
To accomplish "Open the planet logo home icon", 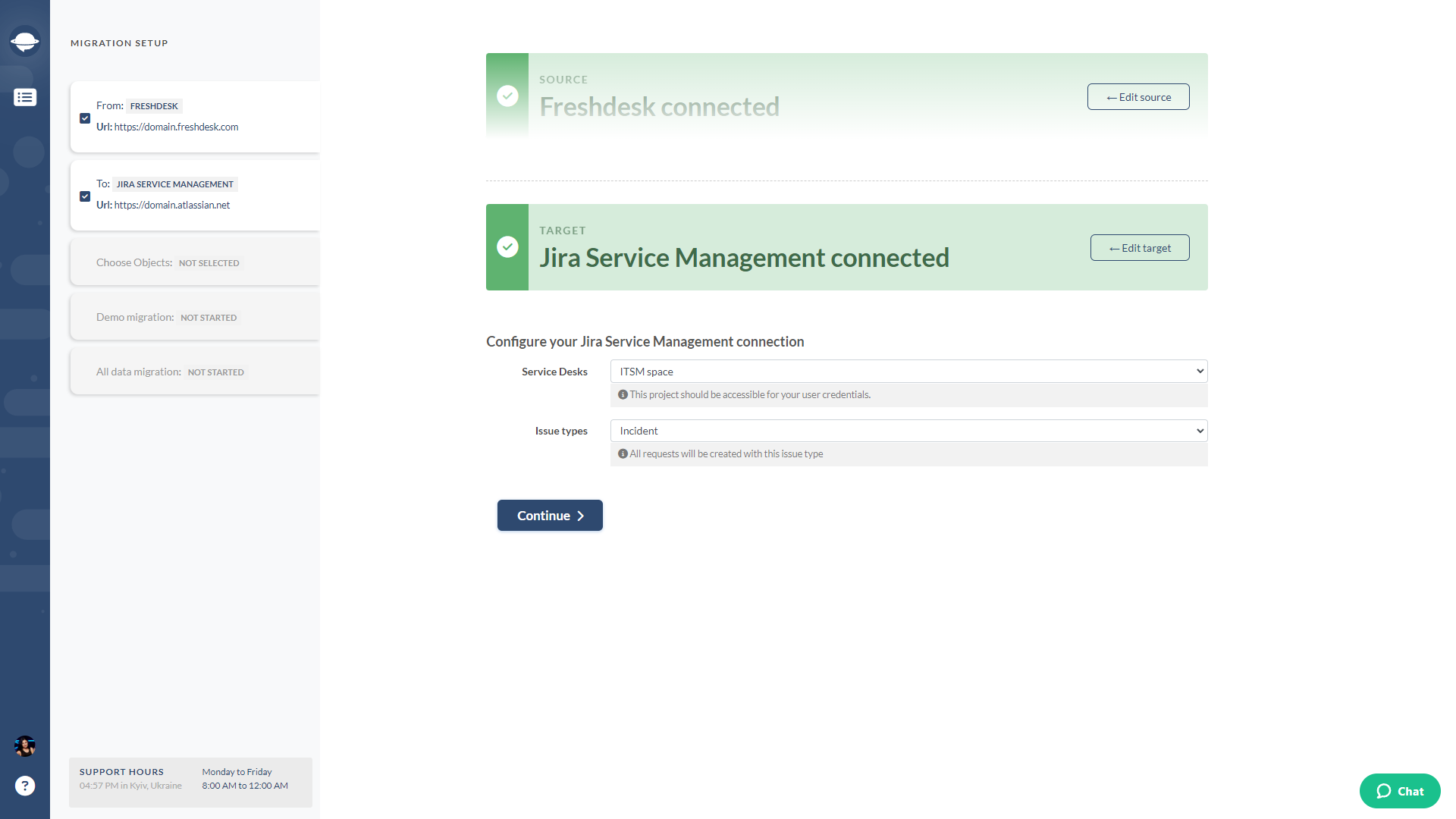I will tap(25, 41).
